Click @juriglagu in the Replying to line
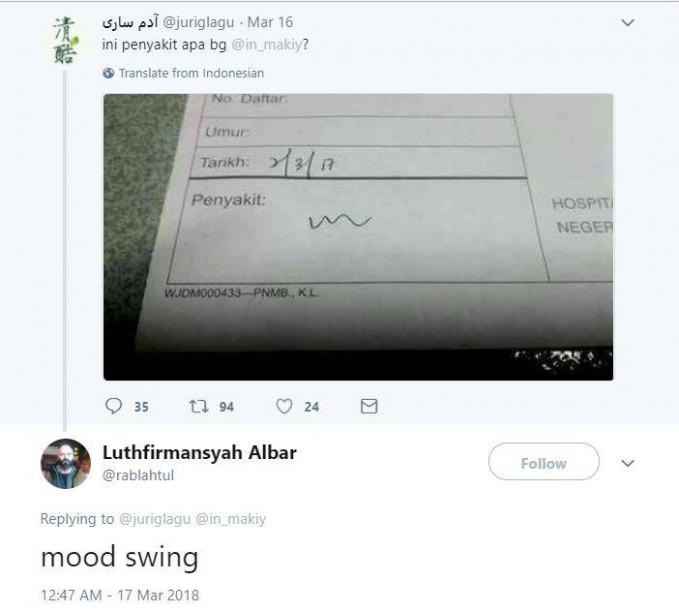679x612 pixels. coord(155,519)
